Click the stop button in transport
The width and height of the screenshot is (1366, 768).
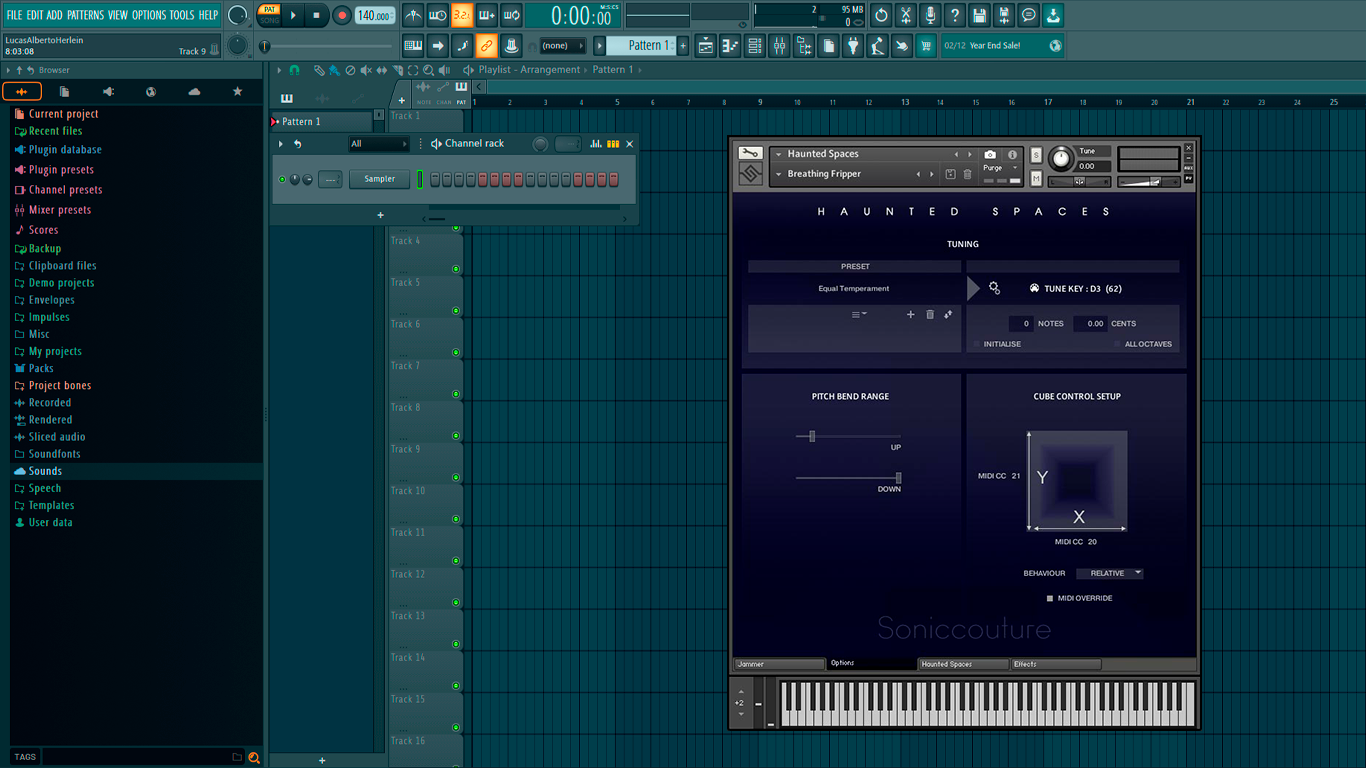pyautogui.click(x=316, y=15)
